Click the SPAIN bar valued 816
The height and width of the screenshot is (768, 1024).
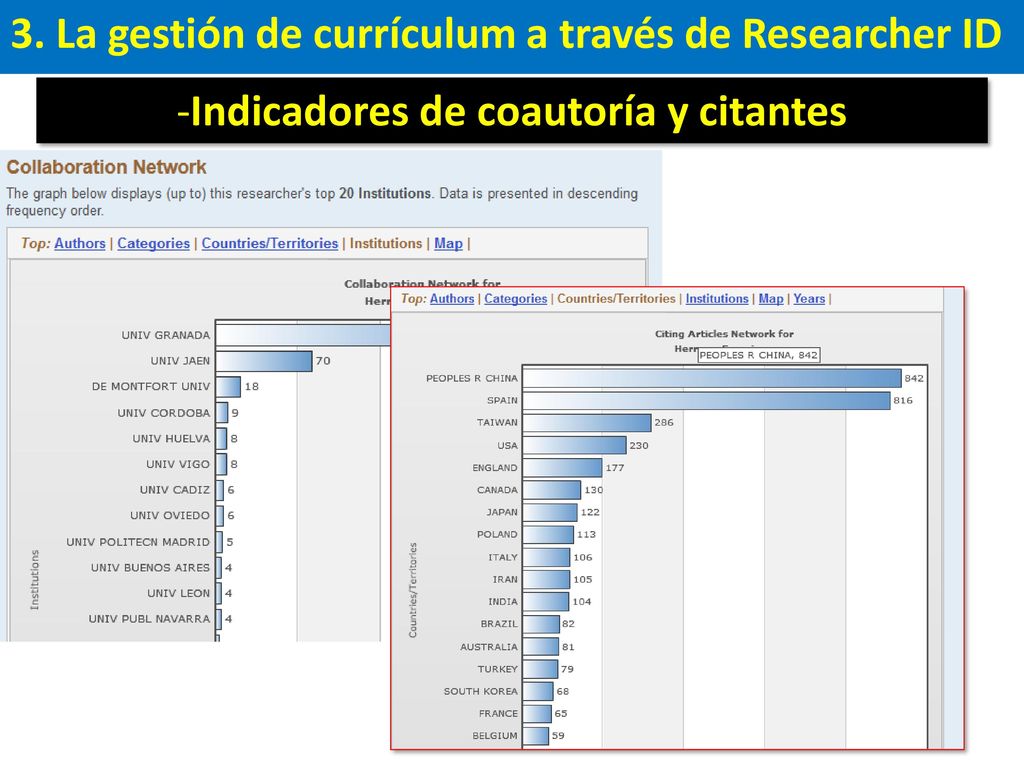point(706,400)
